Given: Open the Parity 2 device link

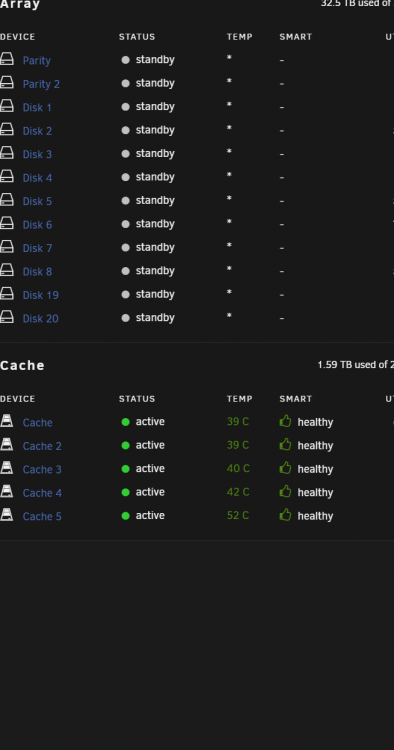Looking at the screenshot, I should (x=41, y=84).
